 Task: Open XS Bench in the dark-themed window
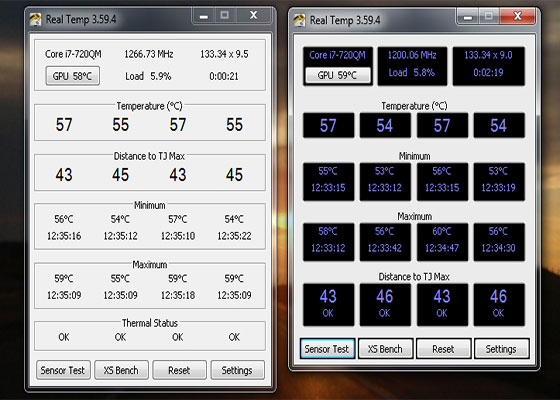pyautogui.click(x=385, y=349)
